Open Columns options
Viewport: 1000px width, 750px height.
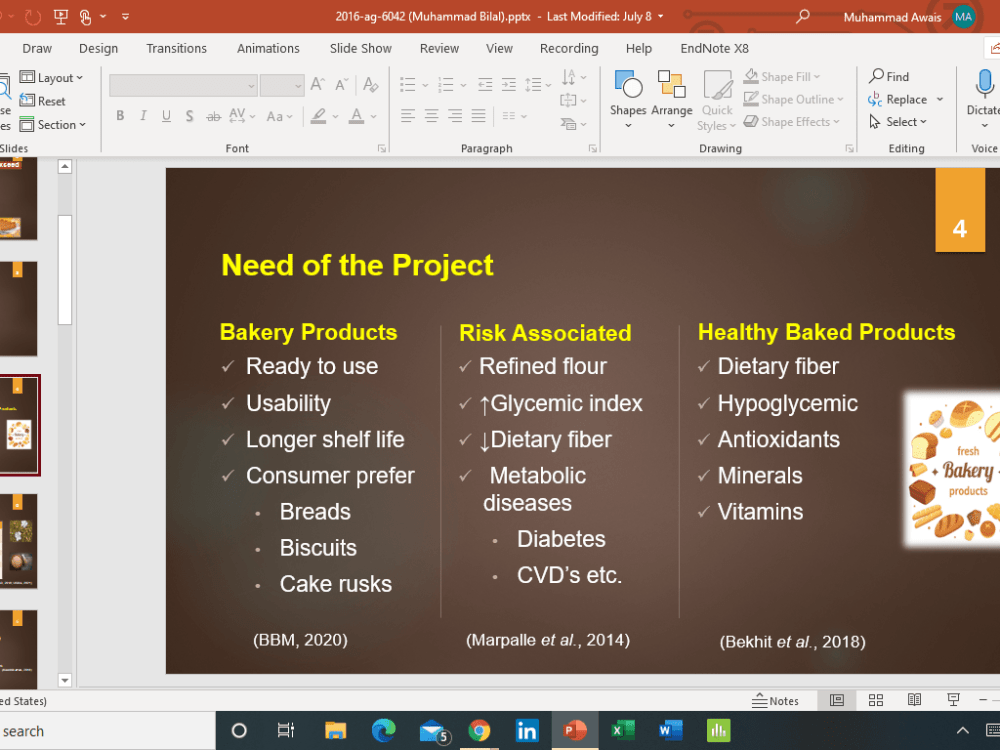(514, 116)
